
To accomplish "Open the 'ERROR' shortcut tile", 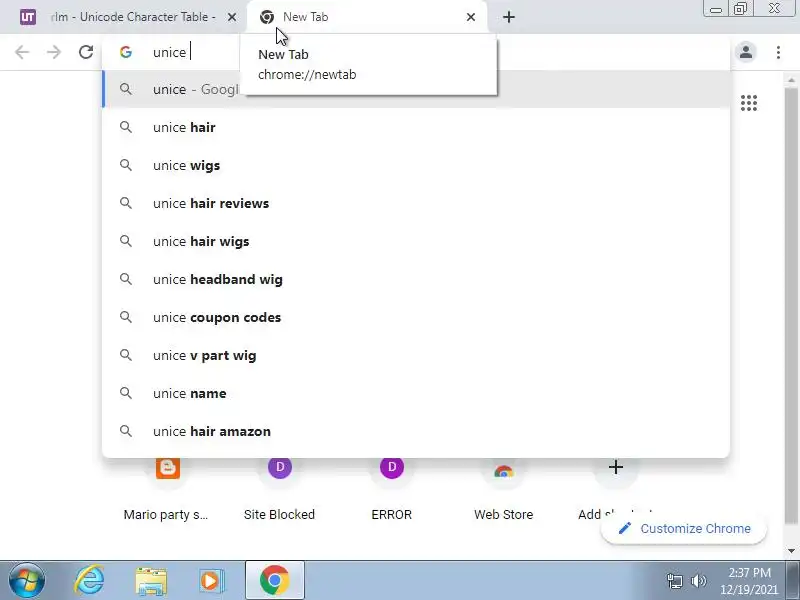I will (391, 490).
